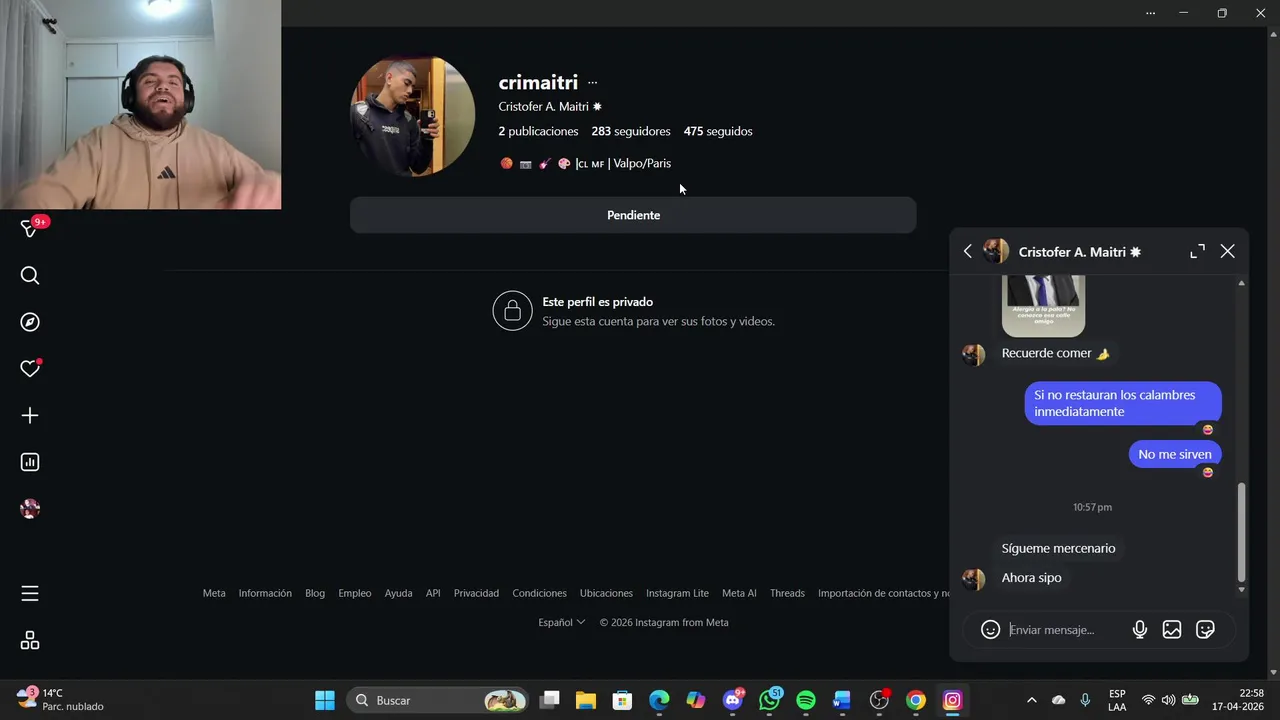The image size is (1280, 720).
Task: Attach an image to the message
Action: [x=1172, y=630]
